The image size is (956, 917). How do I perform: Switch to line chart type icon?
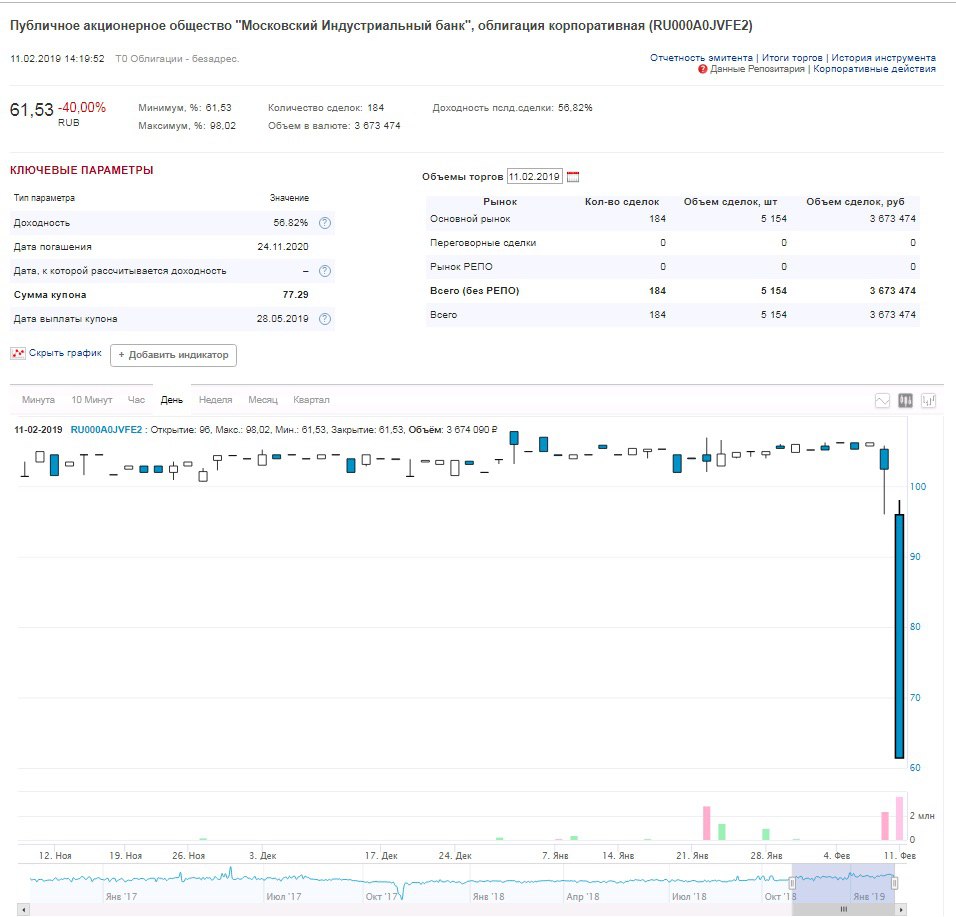882,401
